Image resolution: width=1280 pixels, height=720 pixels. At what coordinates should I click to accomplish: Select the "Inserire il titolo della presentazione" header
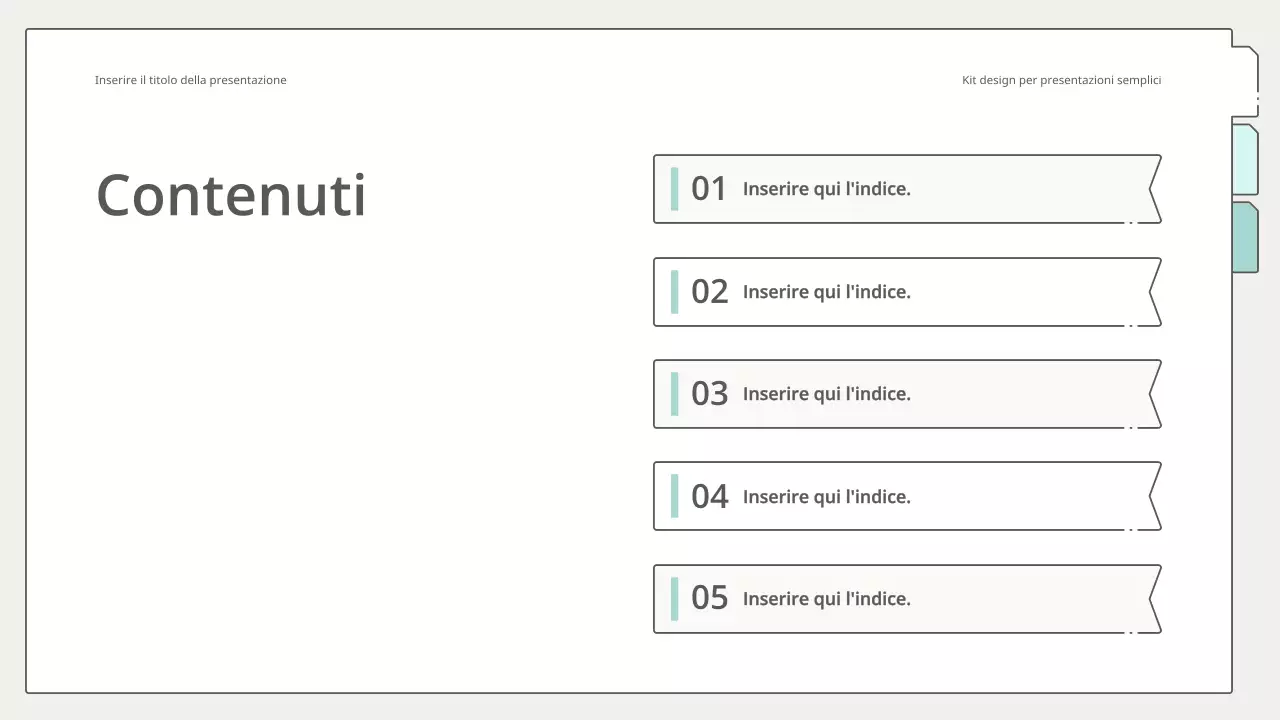(x=190, y=80)
